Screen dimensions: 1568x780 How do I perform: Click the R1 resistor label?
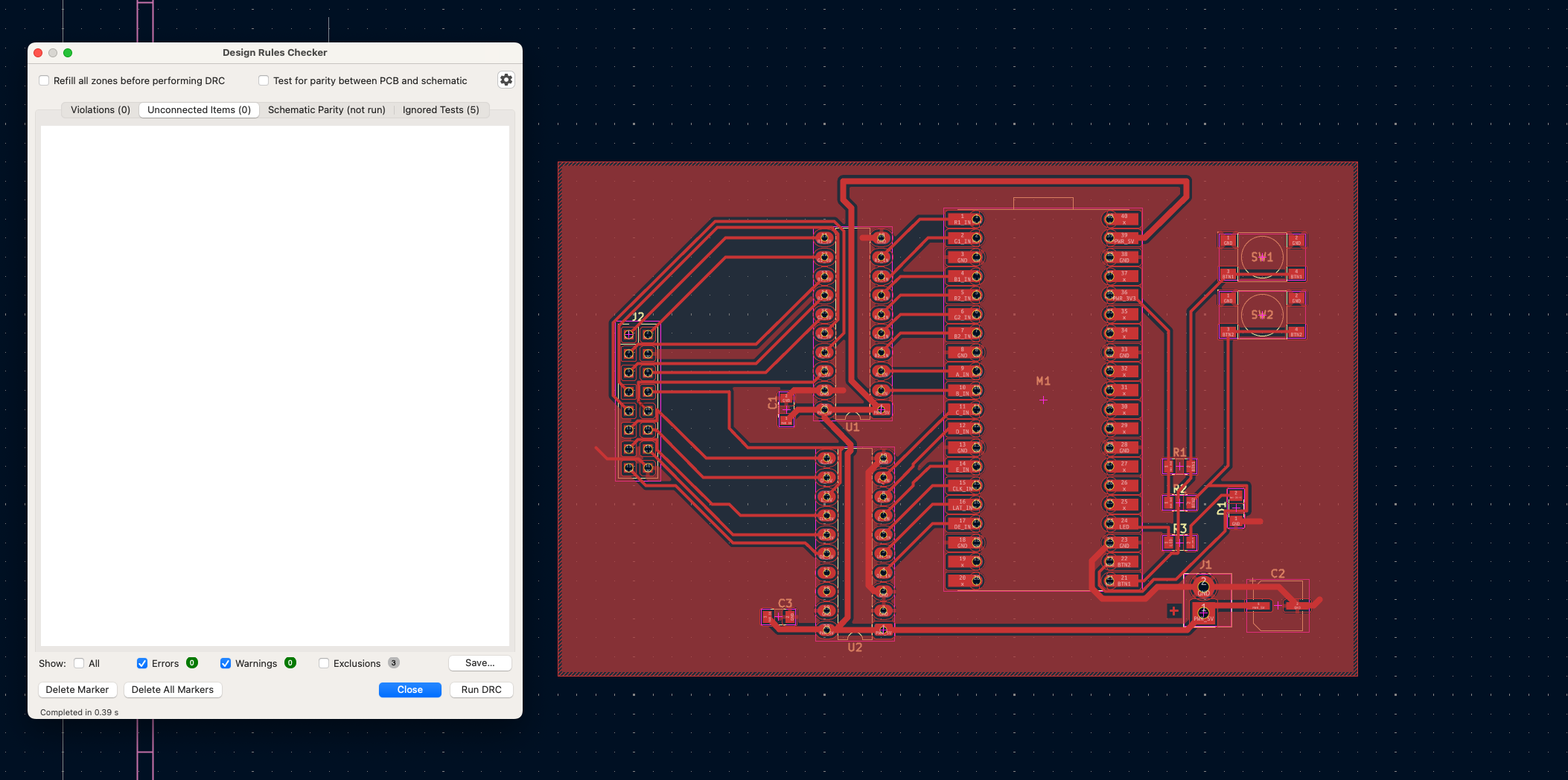pos(1179,453)
